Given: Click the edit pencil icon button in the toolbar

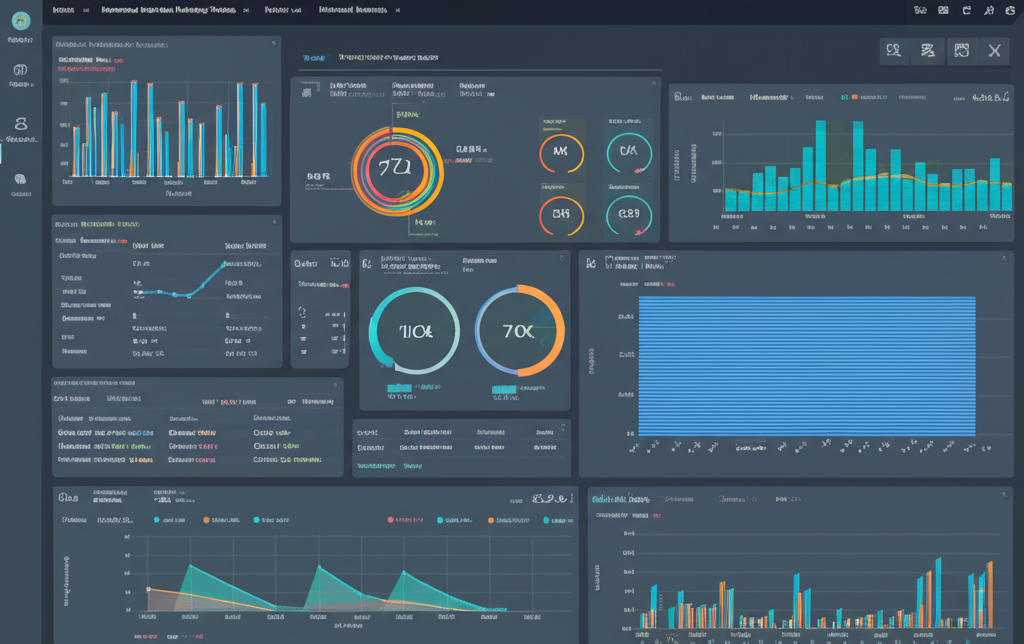Looking at the screenshot, I should coord(927,51).
